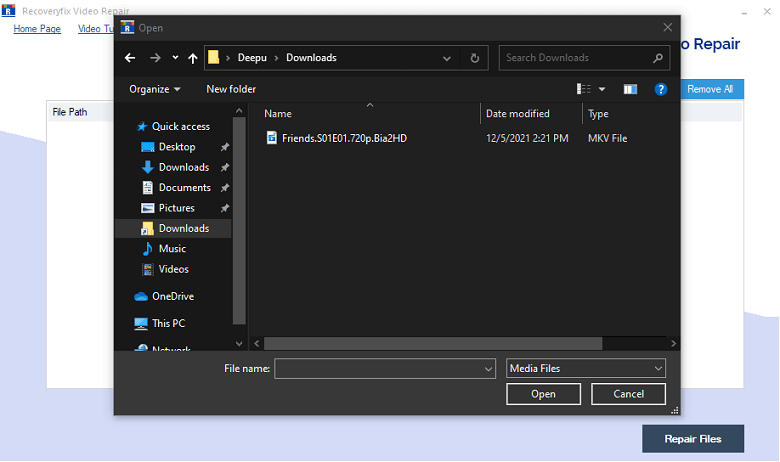Click Recoveryfix app icon in title bar
780x462 pixels.
click(8, 10)
